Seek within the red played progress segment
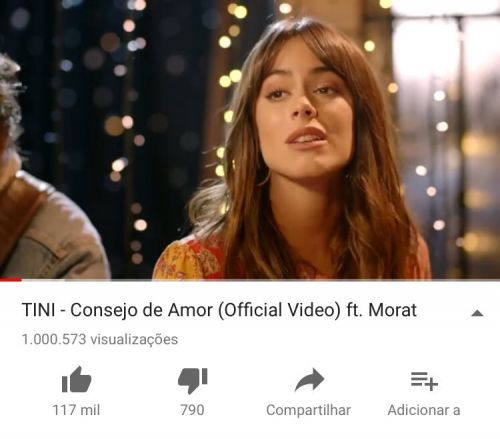 (11, 280)
